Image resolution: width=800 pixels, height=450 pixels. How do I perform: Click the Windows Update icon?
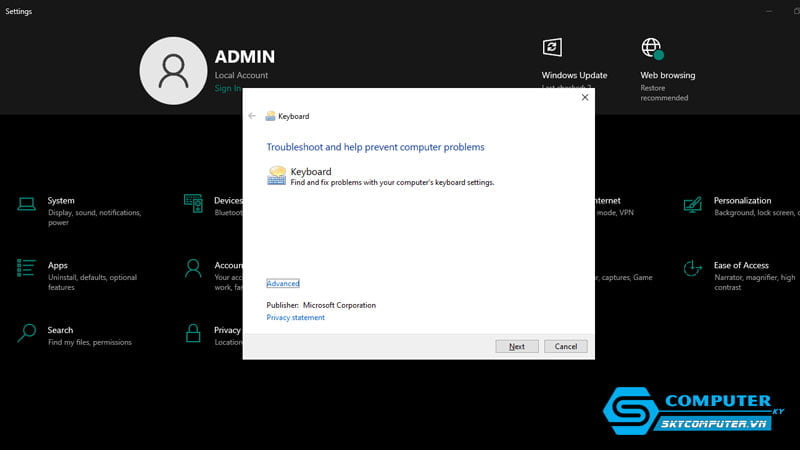(x=551, y=48)
